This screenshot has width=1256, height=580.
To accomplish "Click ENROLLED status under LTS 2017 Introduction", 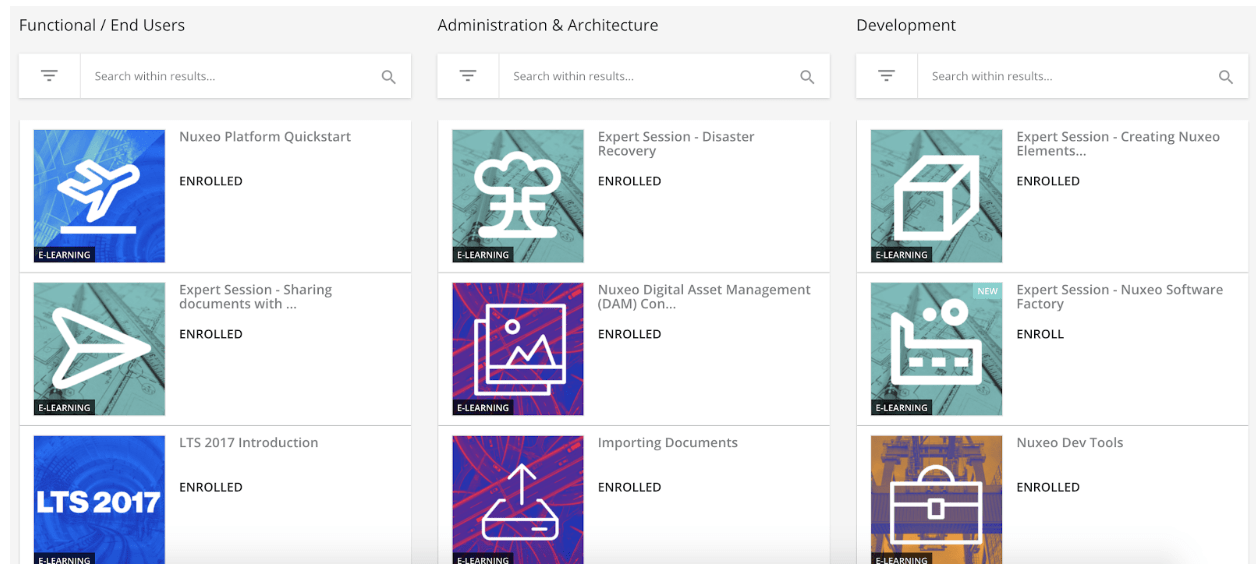I will pos(211,487).
